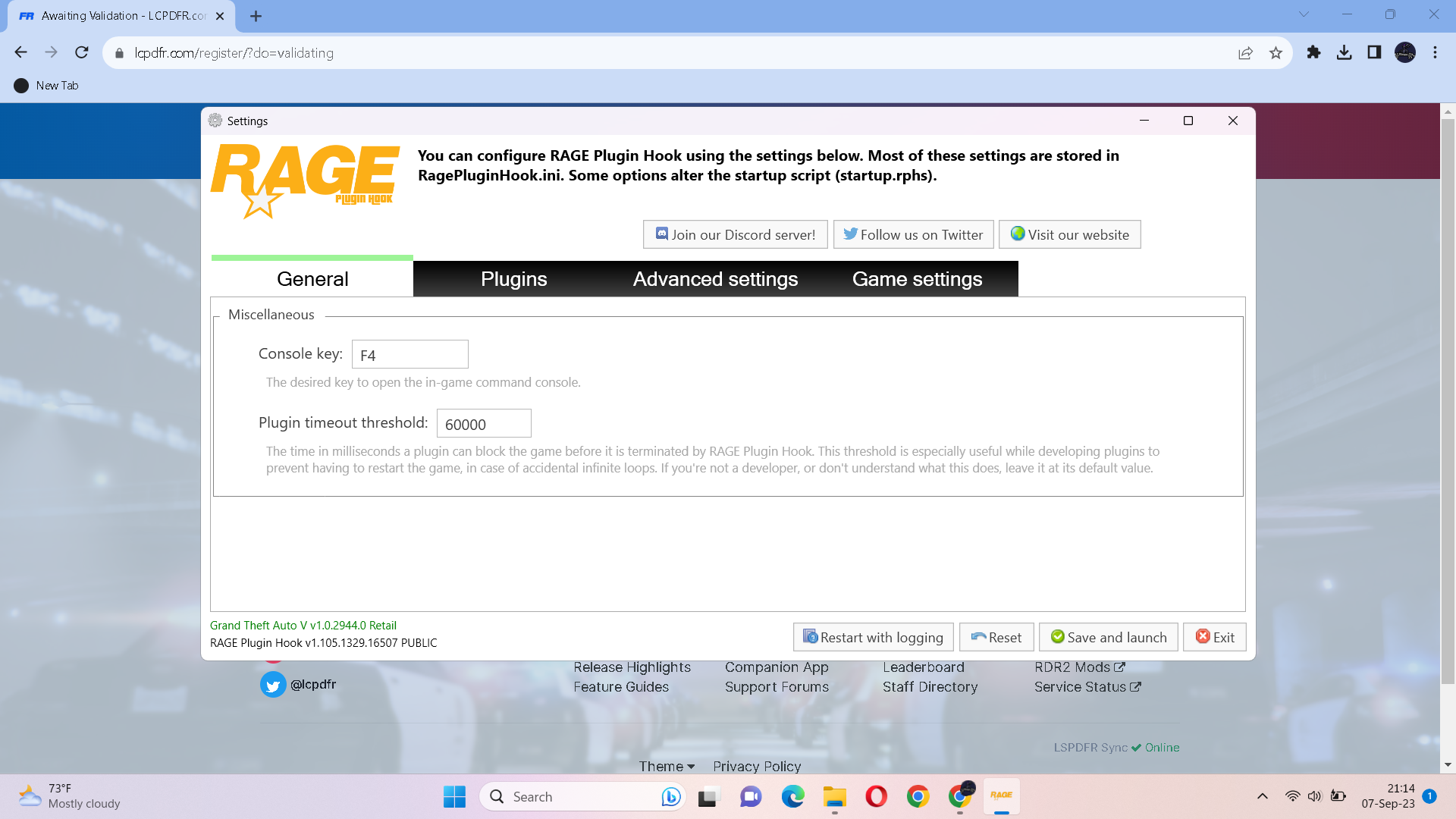
Task: Click the Chrome extensions puzzle icon
Action: [1313, 52]
